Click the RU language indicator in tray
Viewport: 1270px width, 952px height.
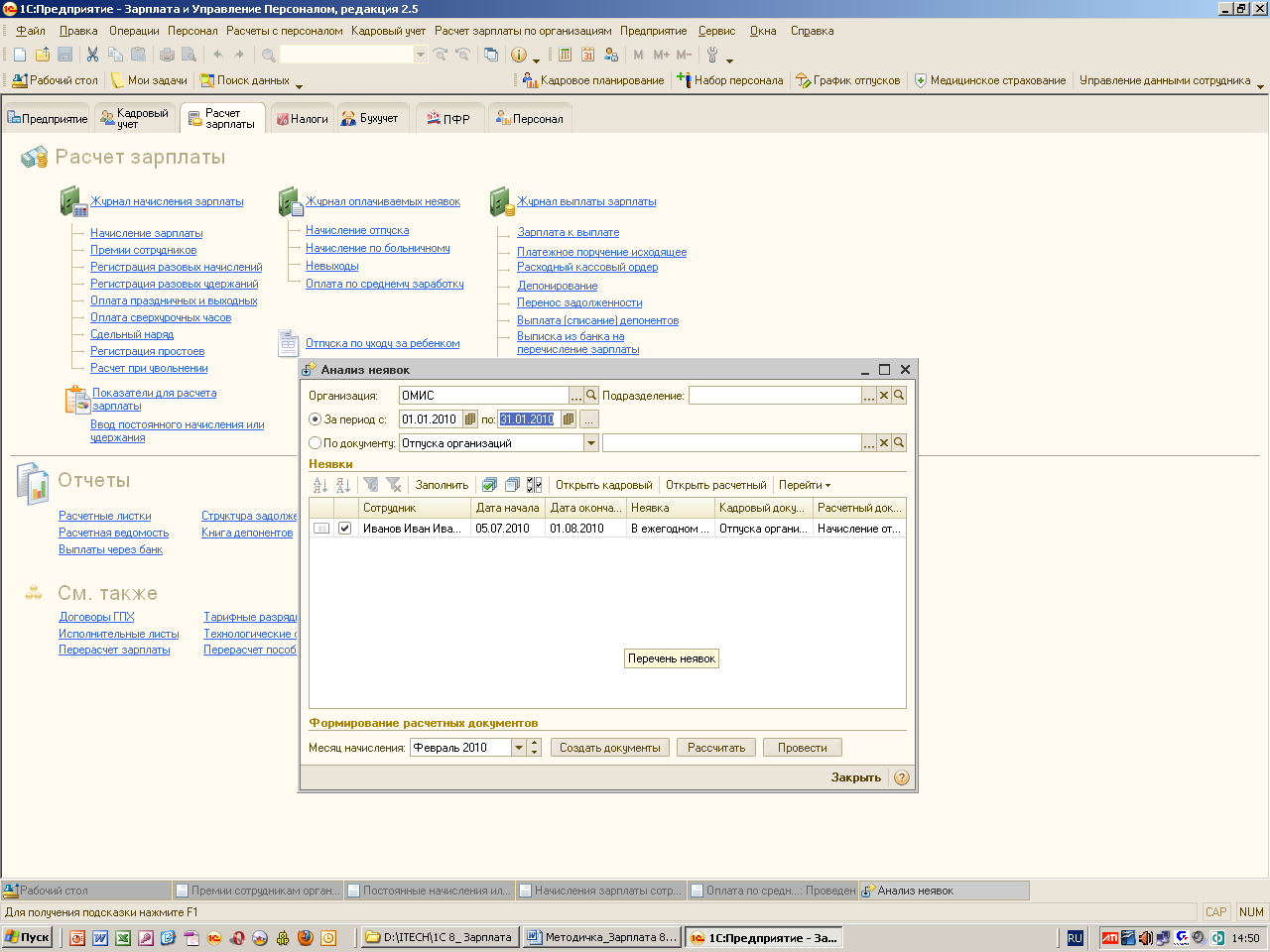point(1075,938)
